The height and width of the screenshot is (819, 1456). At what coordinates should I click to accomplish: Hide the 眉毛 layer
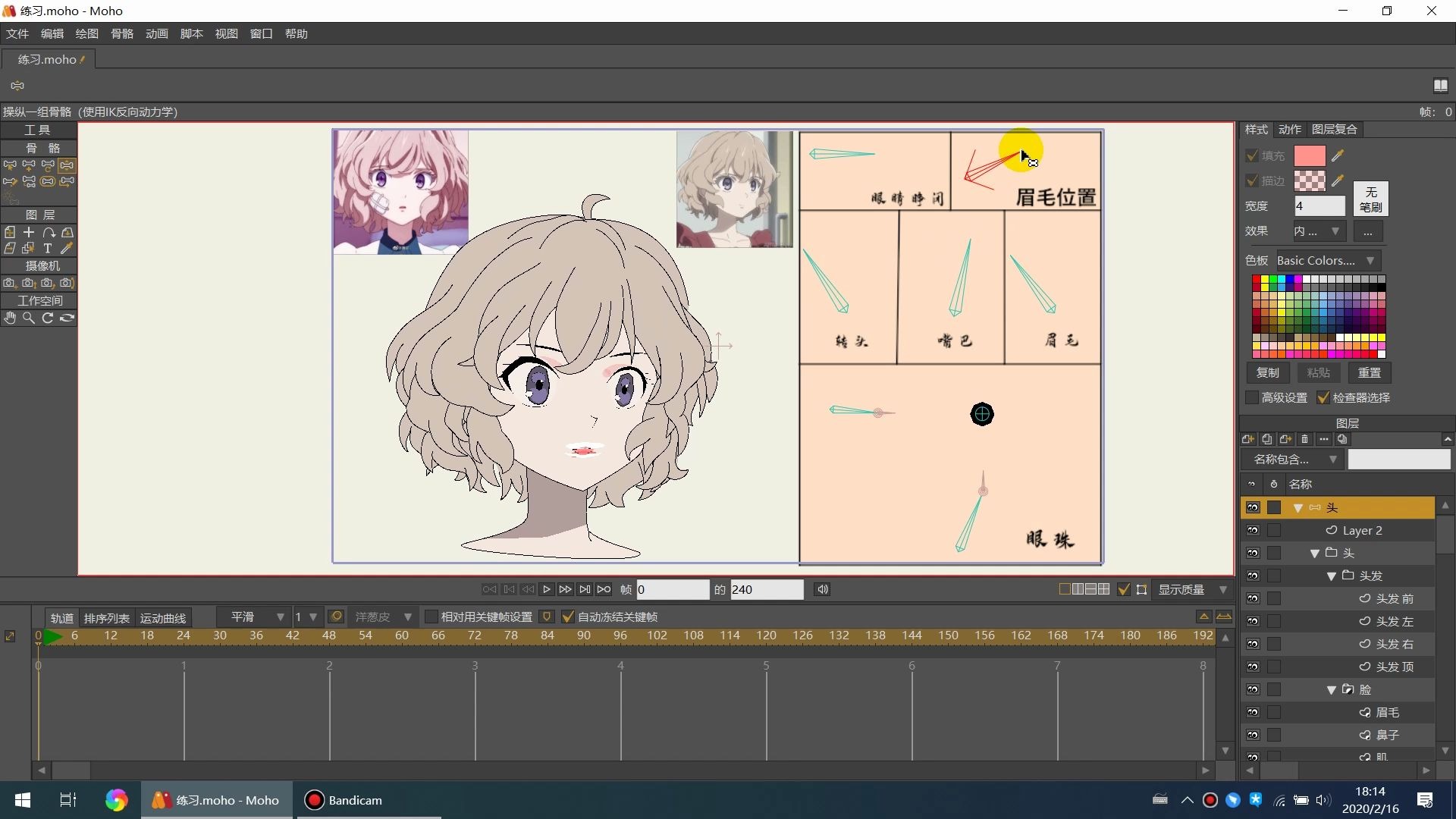(1253, 712)
